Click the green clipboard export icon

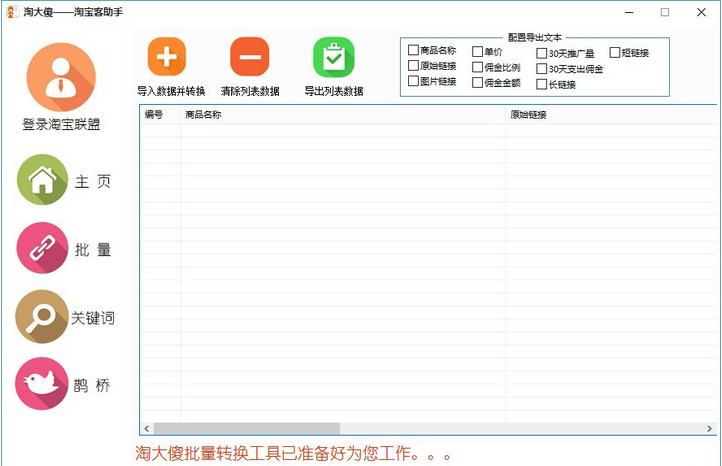click(x=334, y=57)
